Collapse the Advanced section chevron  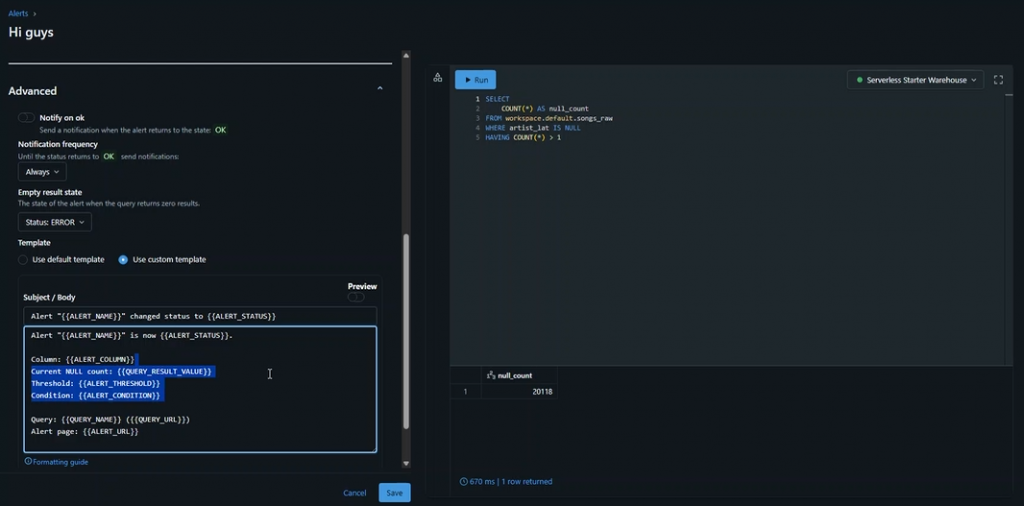[x=380, y=90]
